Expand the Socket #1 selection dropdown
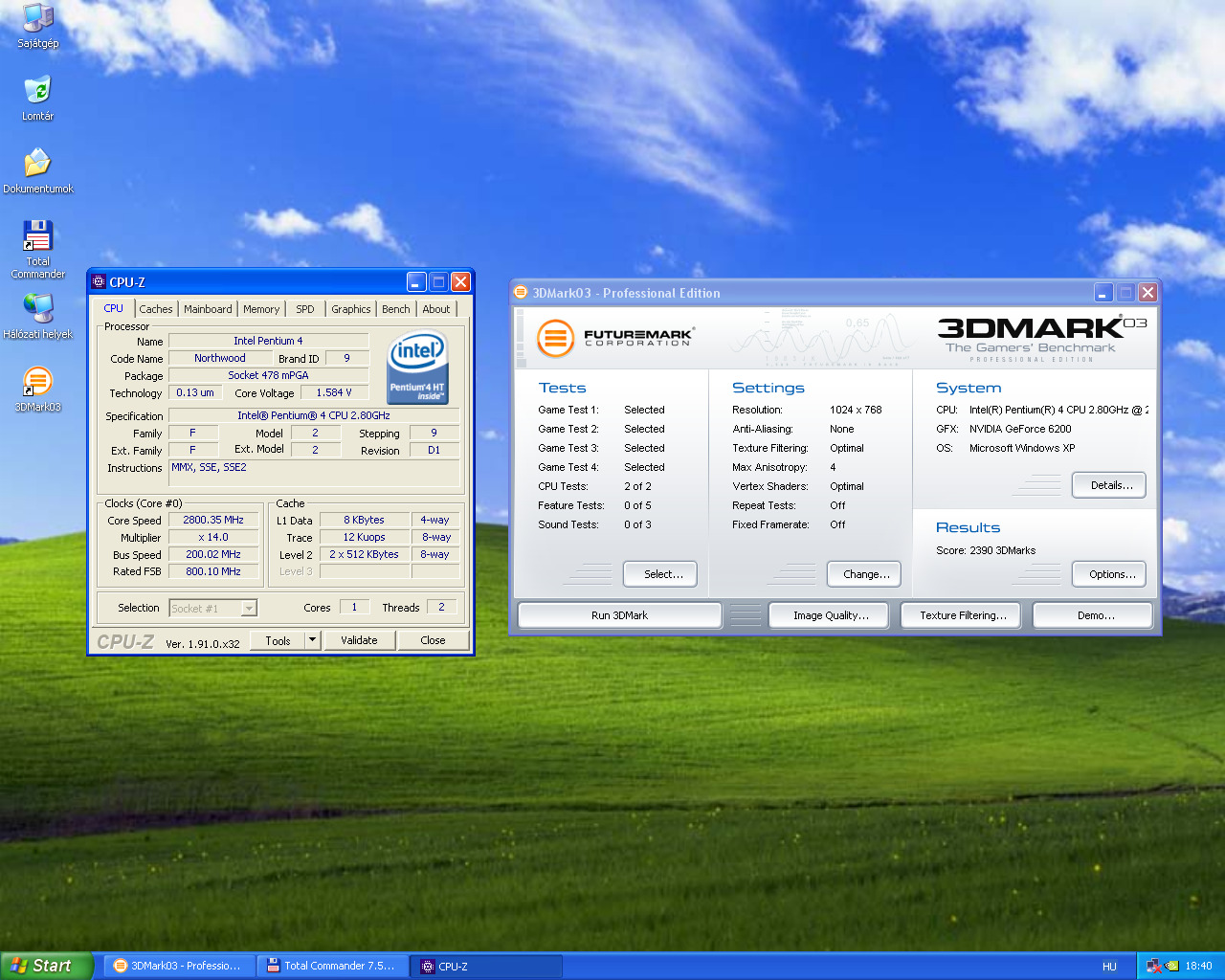This screenshot has height=980, width=1225. [x=249, y=608]
